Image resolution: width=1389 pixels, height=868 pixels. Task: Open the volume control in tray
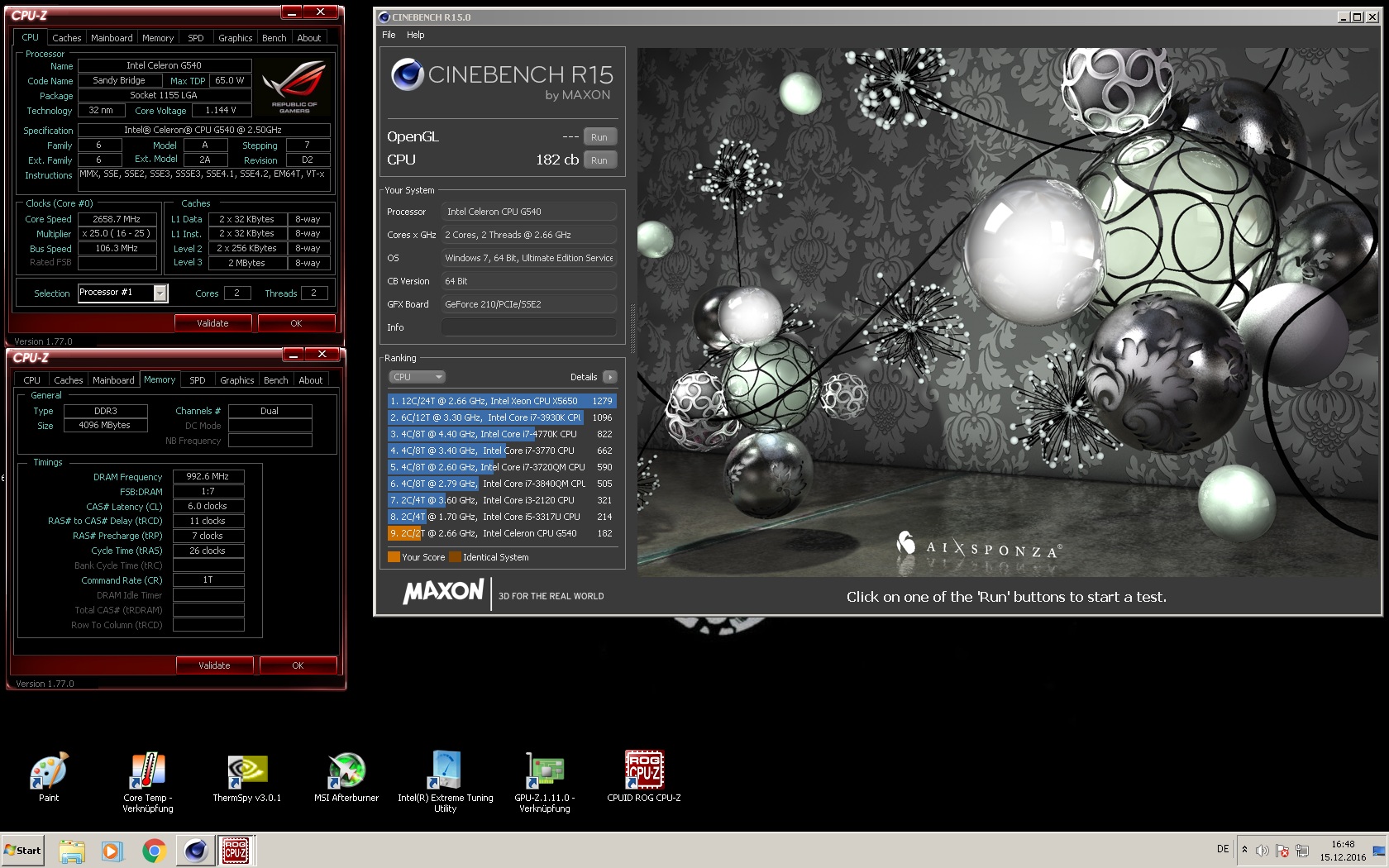[x=1262, y=851]
